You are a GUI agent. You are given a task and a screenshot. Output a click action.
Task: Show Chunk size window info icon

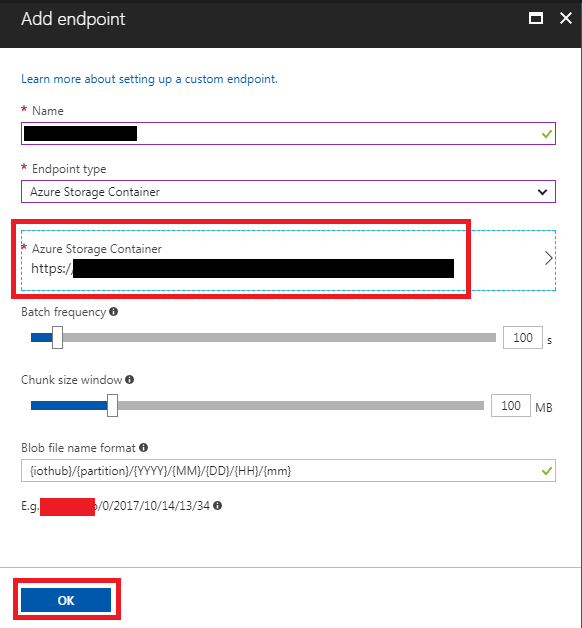point(129,379)
